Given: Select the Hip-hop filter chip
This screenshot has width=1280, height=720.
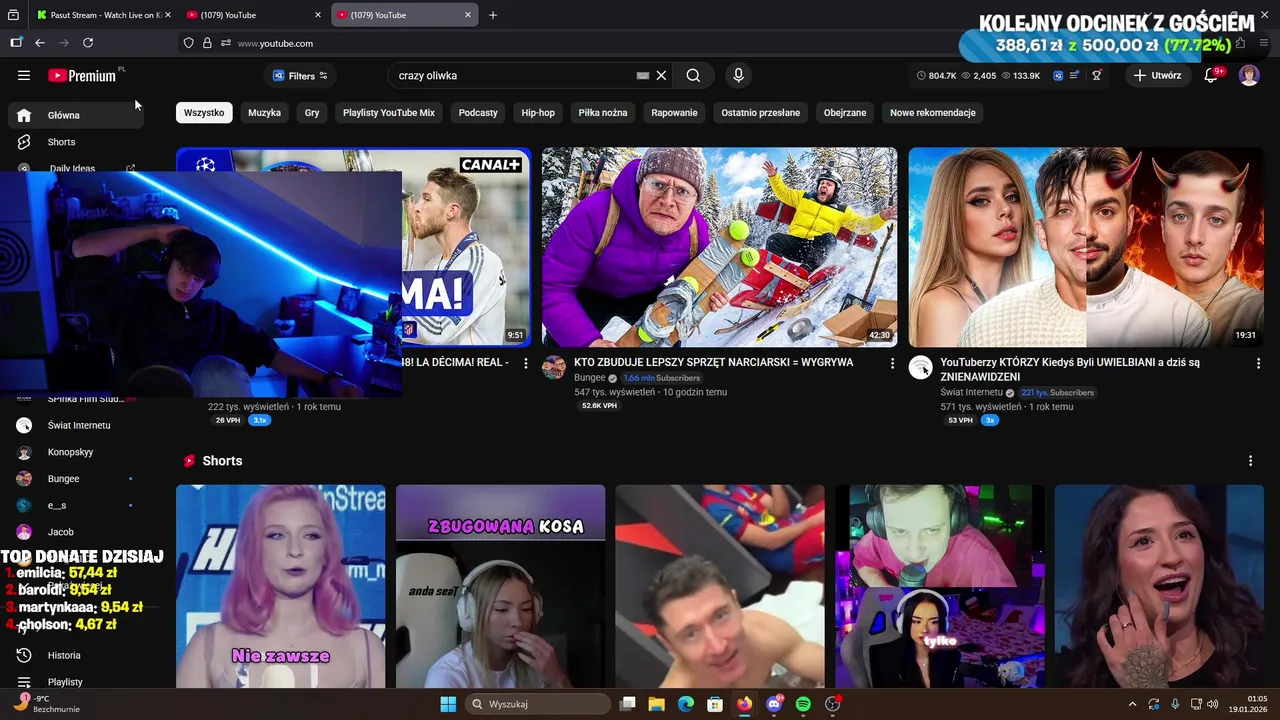Looking at the screenshot, I should tap(538, 113).
